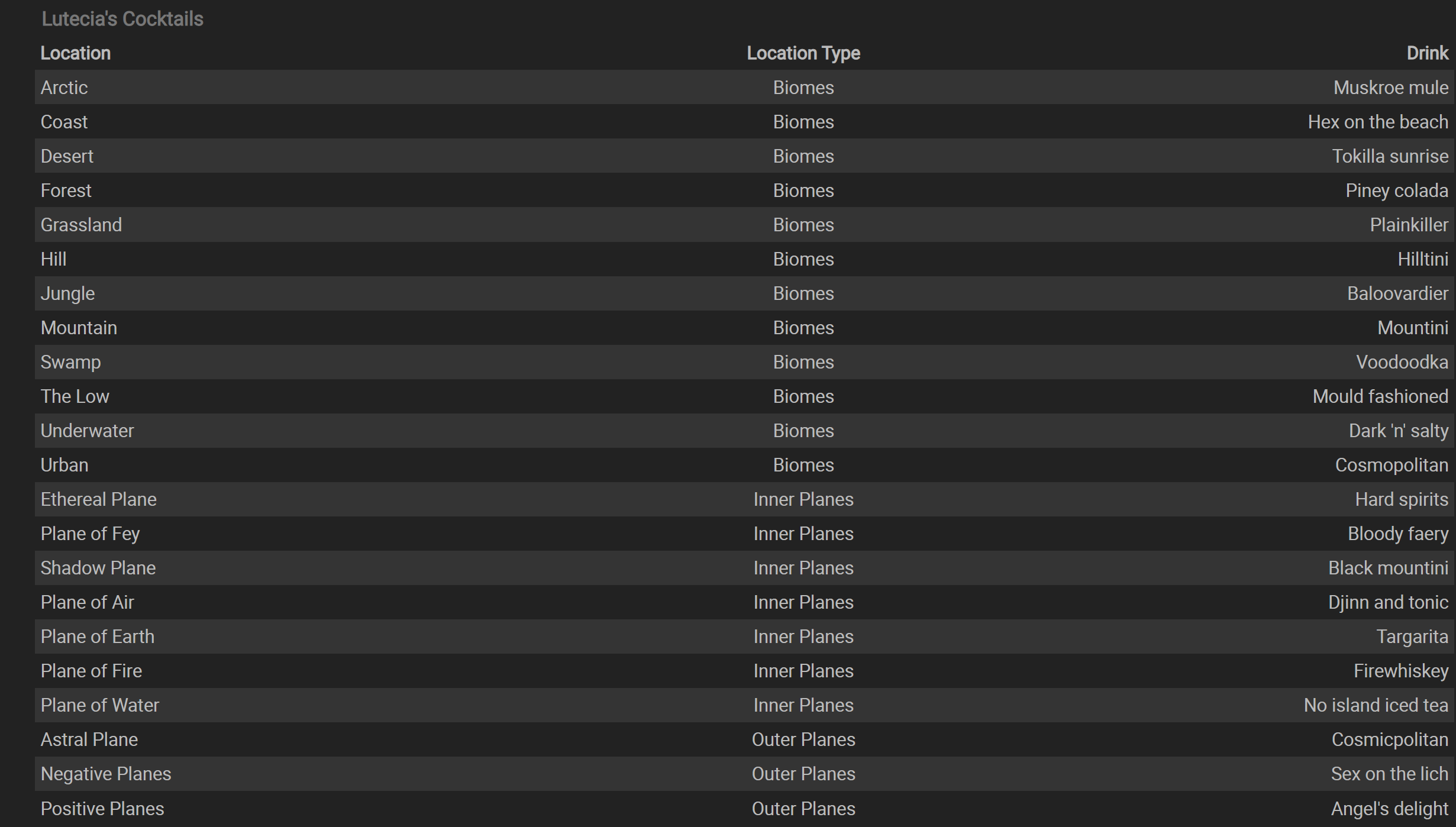Select the Jungle location cell
The height and width of the screenshot is (827, 1456).
(67, 293)
